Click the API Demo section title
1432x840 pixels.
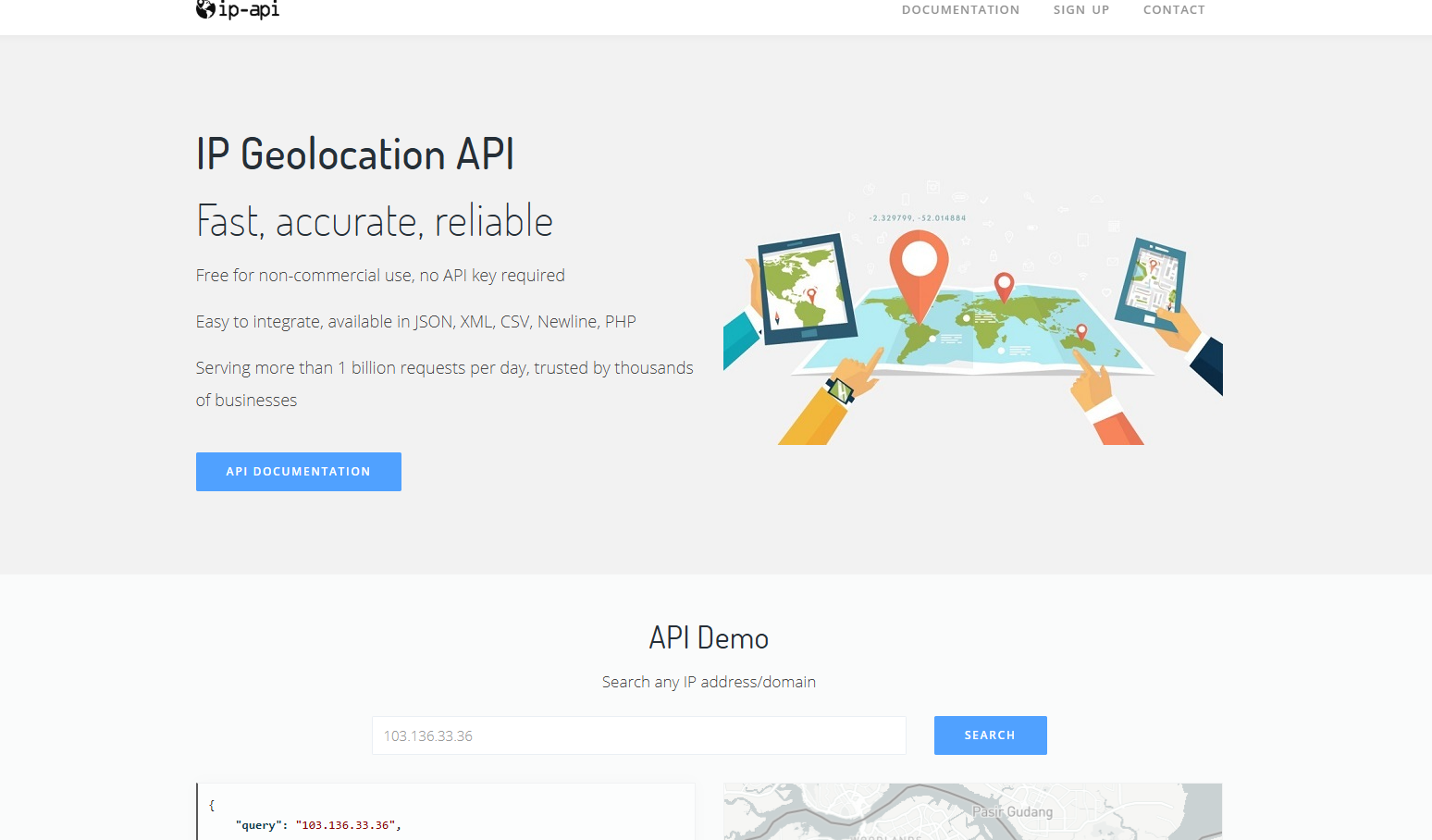[x=709, y=638]
